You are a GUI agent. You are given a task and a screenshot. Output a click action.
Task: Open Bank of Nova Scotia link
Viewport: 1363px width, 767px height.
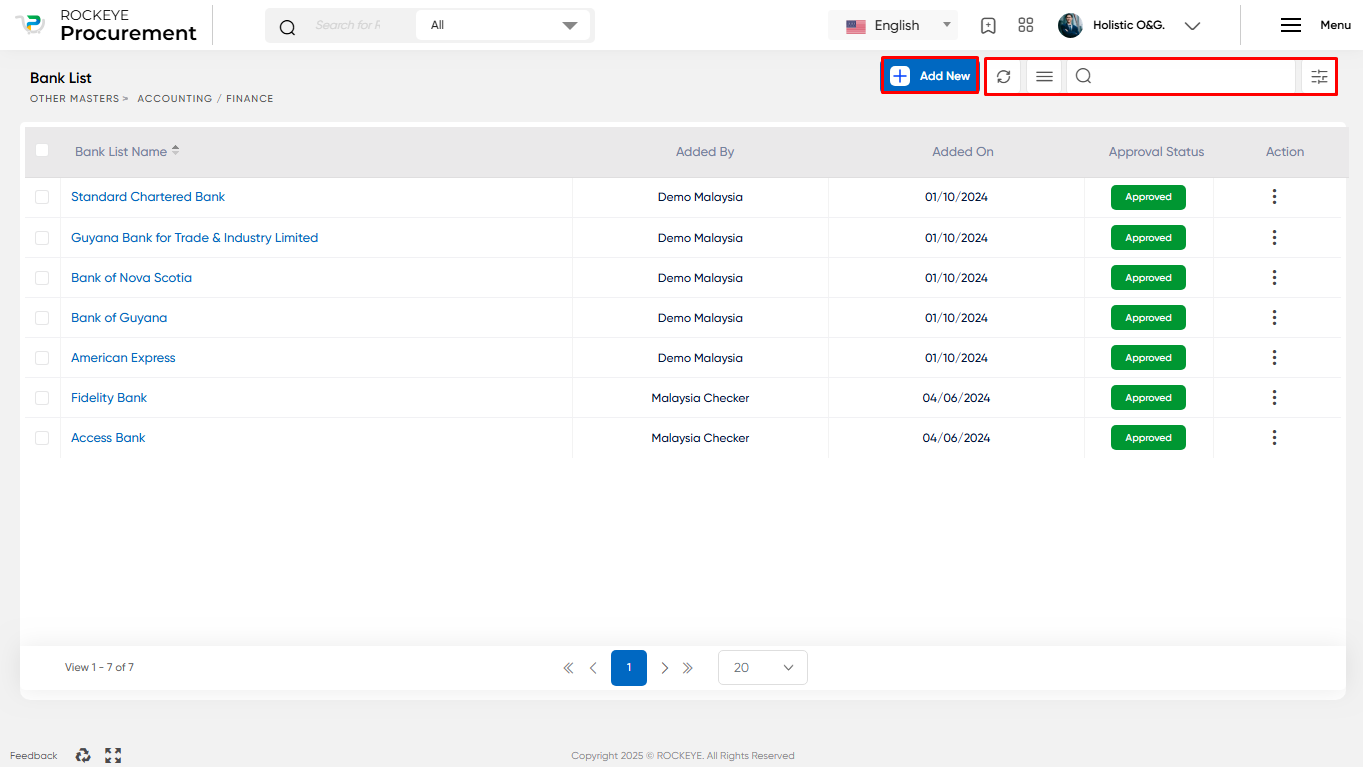click(131, 278)
